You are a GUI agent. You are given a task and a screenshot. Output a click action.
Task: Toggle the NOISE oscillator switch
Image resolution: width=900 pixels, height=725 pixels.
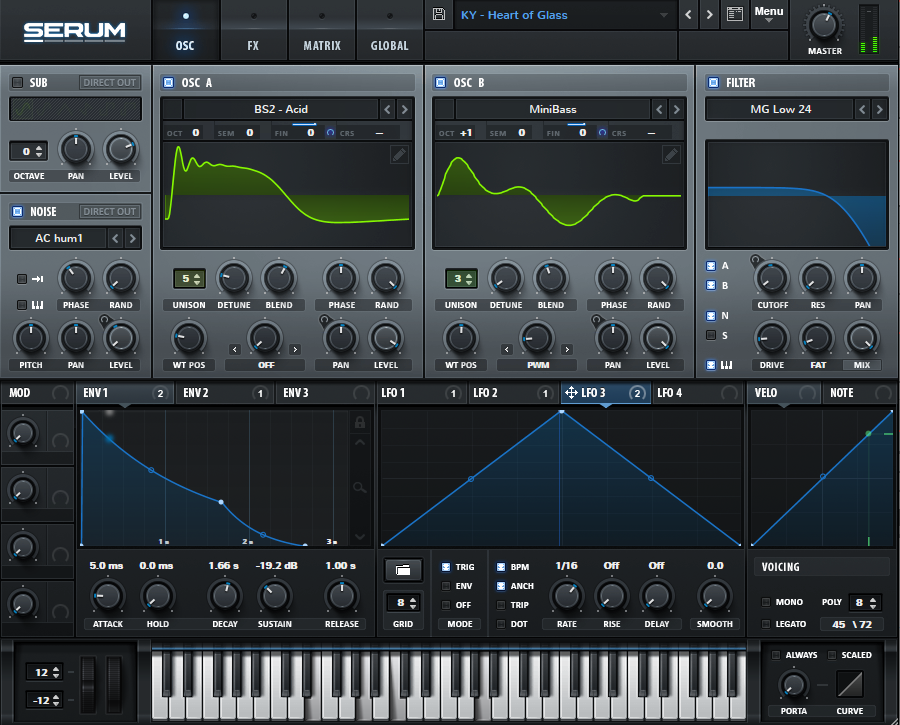coord(18,211)
